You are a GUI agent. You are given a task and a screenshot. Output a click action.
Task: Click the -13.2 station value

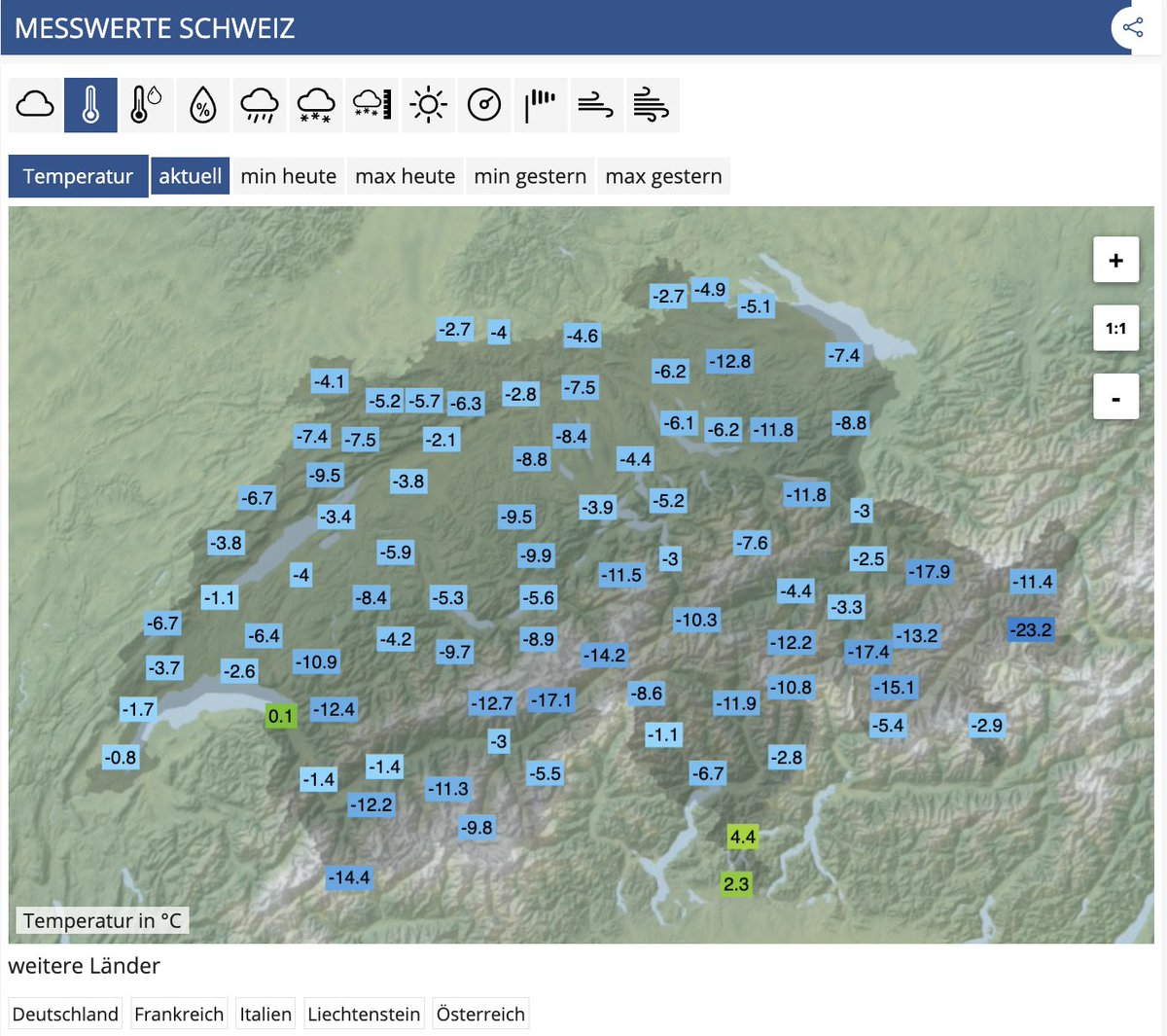click(916, 635)
